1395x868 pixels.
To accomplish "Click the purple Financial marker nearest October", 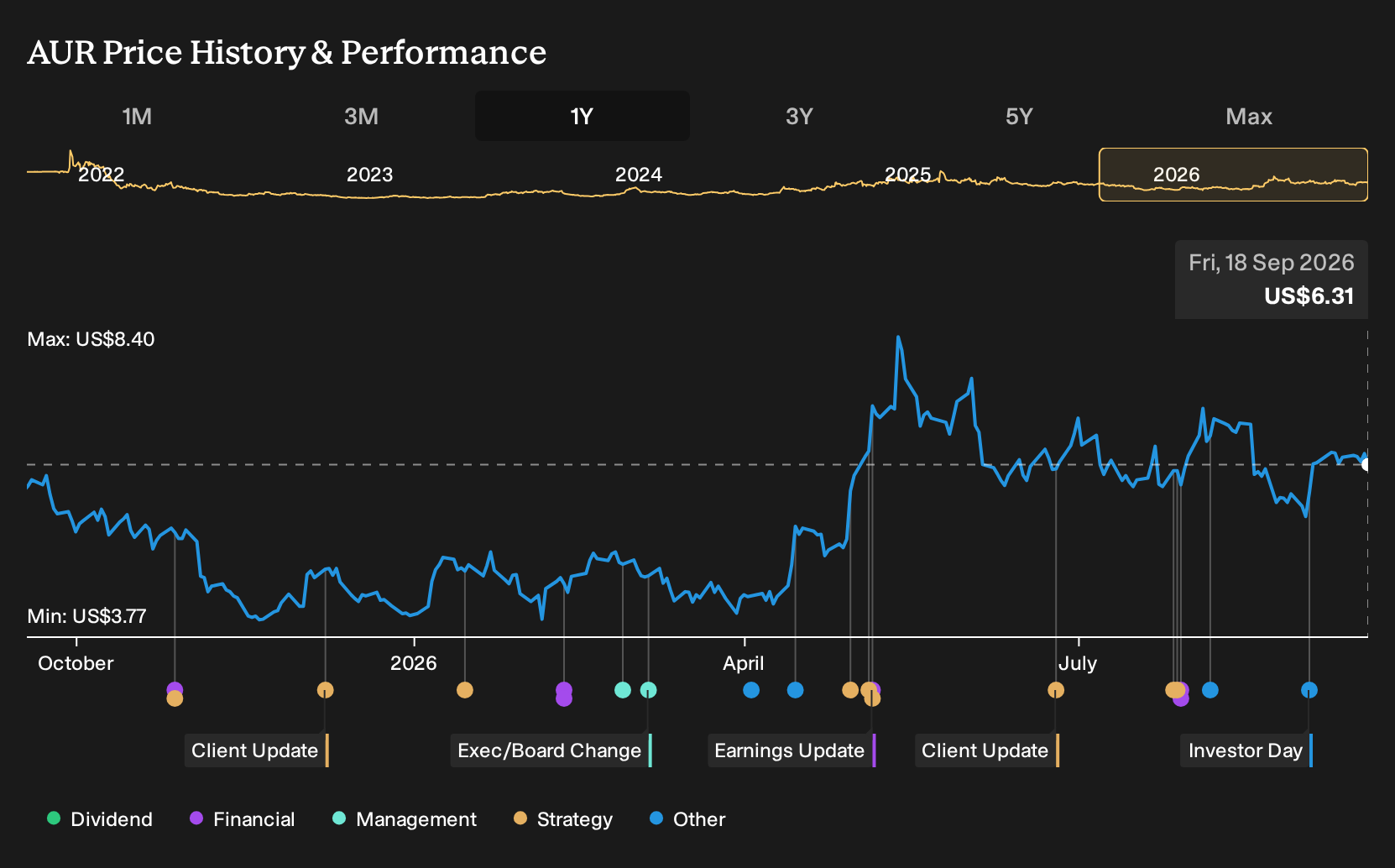I will 175,689.
